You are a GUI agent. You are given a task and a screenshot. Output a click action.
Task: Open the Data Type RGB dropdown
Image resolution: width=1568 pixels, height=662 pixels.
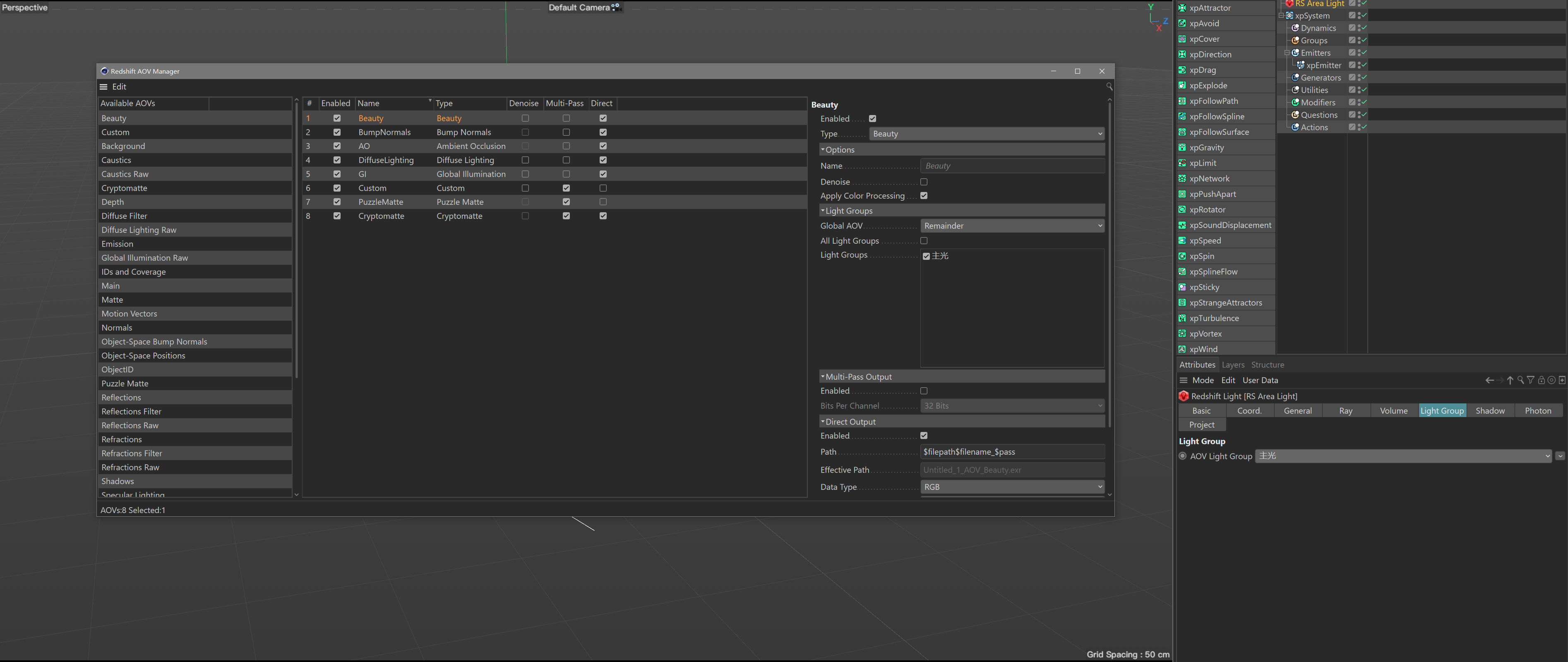tap(1012, 487)
